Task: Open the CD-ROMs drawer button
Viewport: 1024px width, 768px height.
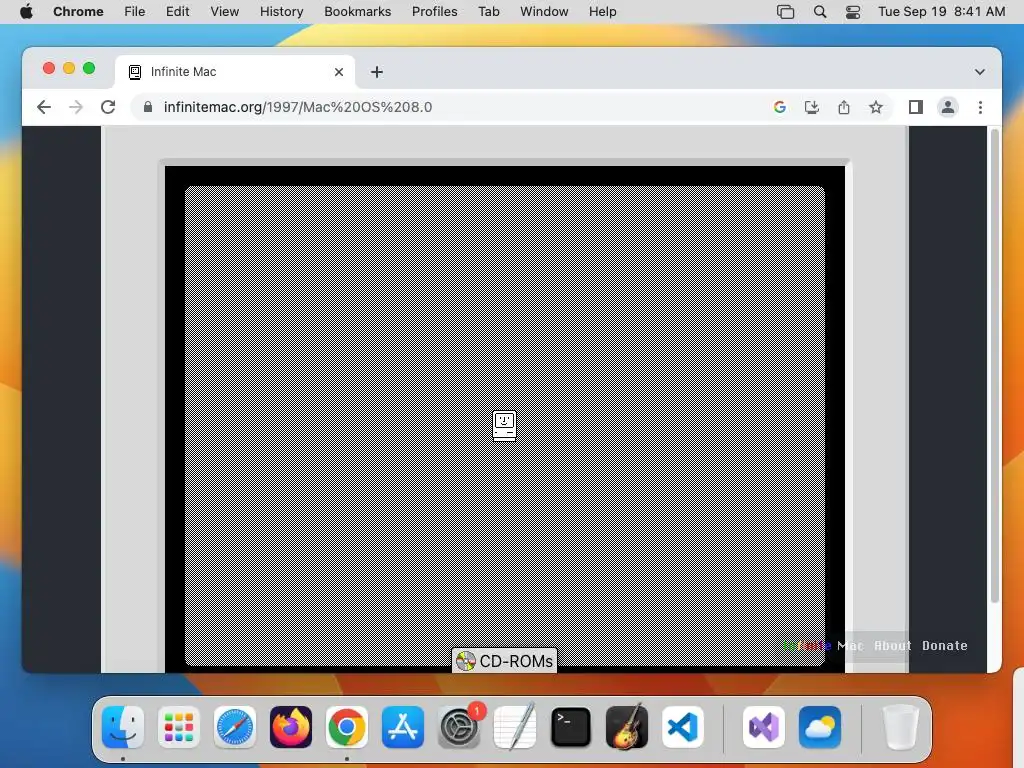Action: pos(504,661)
